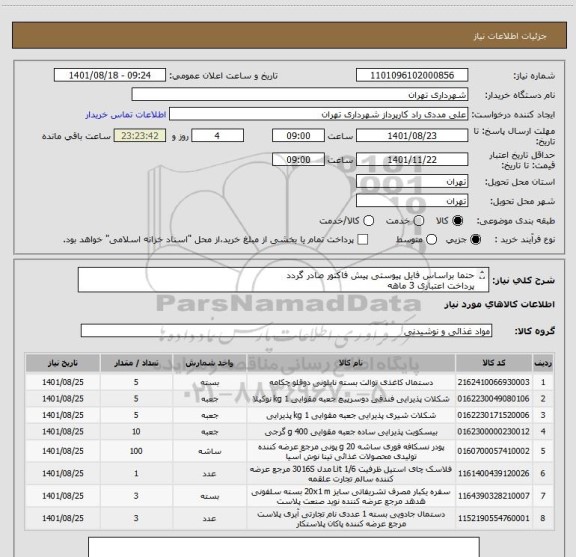576x557 pixels.
Task: Click item code 0160700057410002
Action: pos(493,451)
